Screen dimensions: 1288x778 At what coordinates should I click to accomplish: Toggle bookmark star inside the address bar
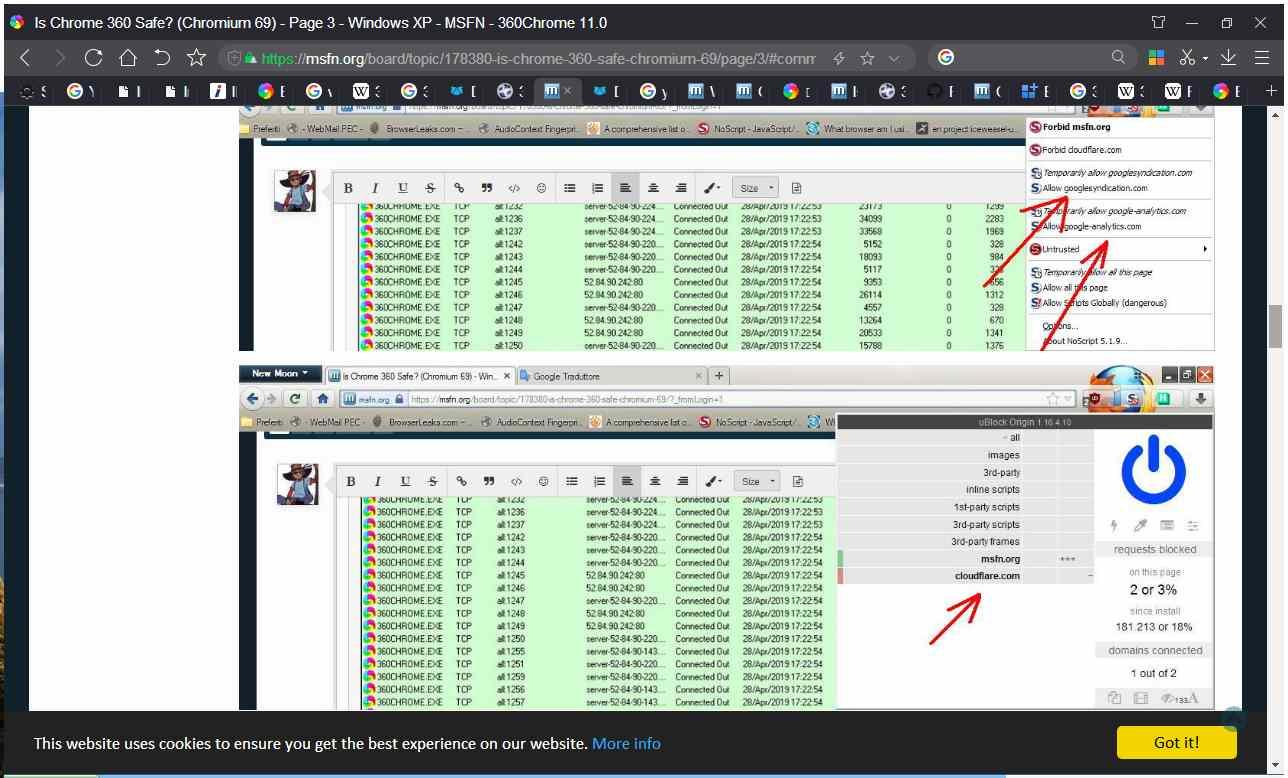pos(867,58)
